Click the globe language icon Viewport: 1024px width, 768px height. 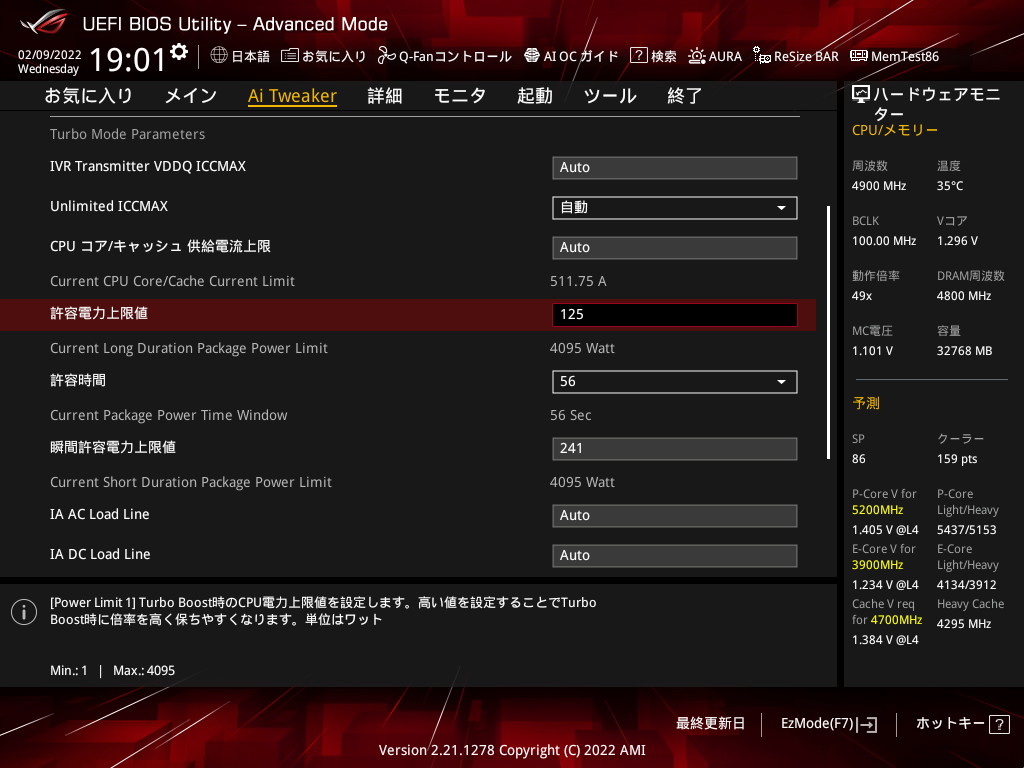219,56
